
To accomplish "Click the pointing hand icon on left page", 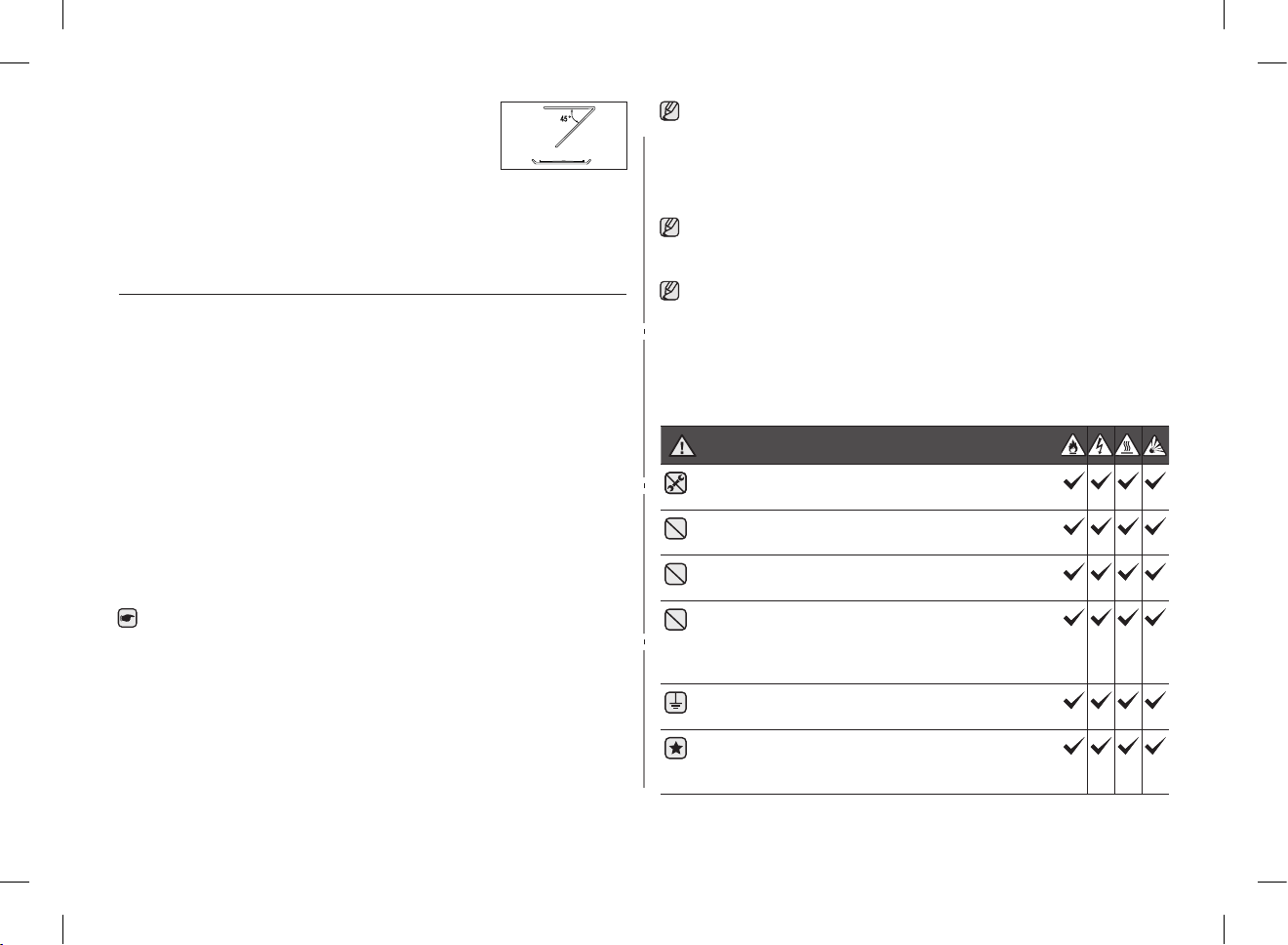I will click(127, 618).
